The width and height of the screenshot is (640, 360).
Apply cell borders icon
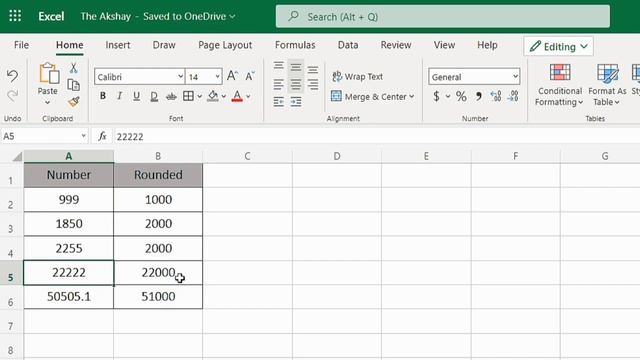[188, 96]
